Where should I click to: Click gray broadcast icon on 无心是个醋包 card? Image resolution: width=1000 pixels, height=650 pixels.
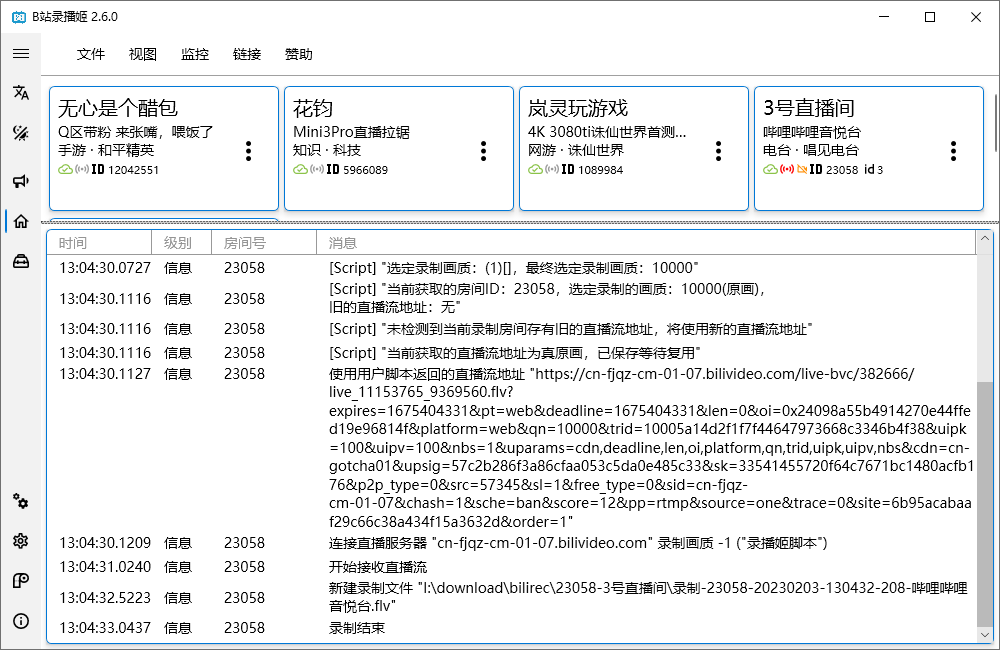82,170
